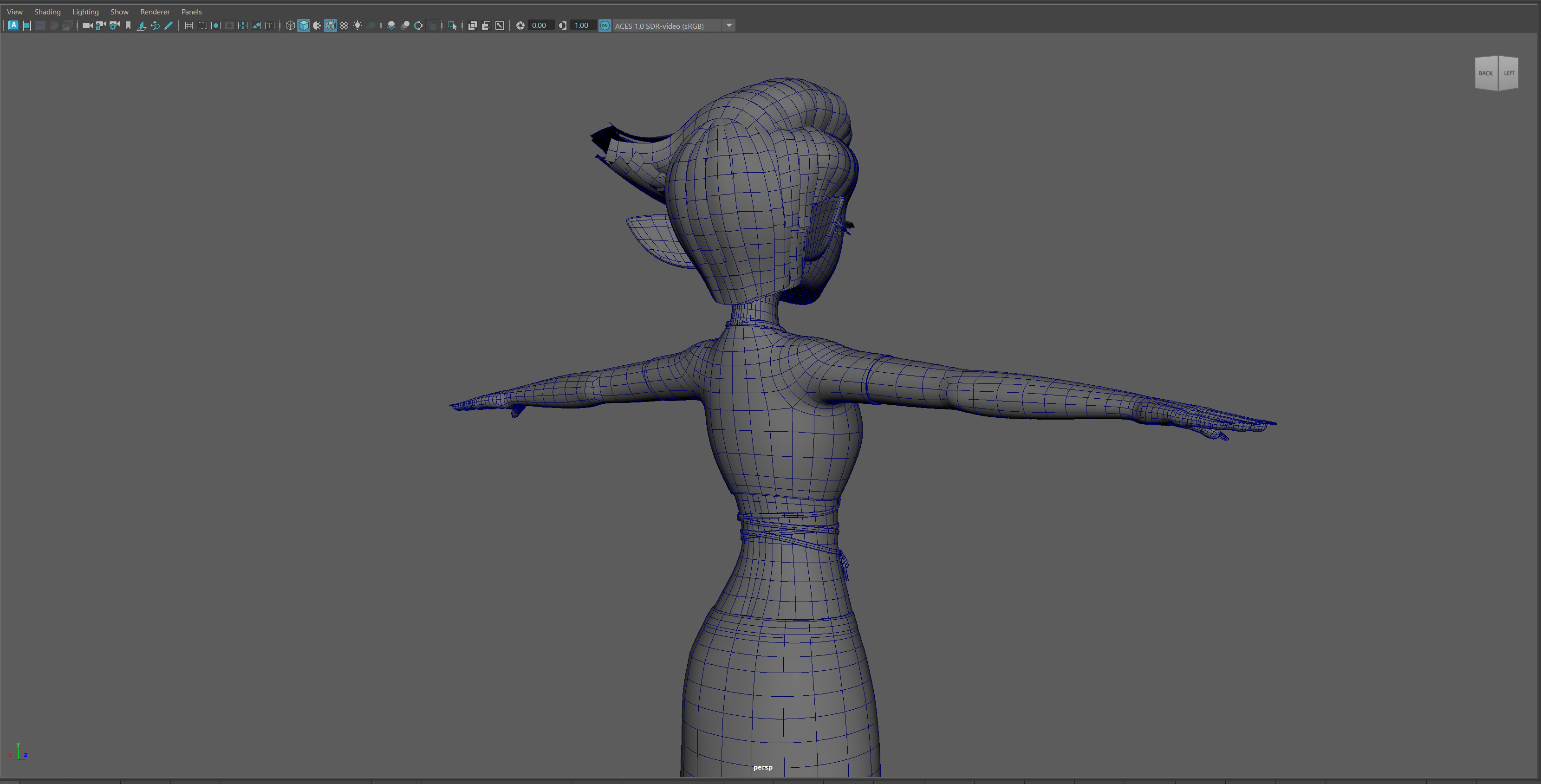Click the XYZ axis indicator
This screenshot has height=784, width=1541.
18,751
